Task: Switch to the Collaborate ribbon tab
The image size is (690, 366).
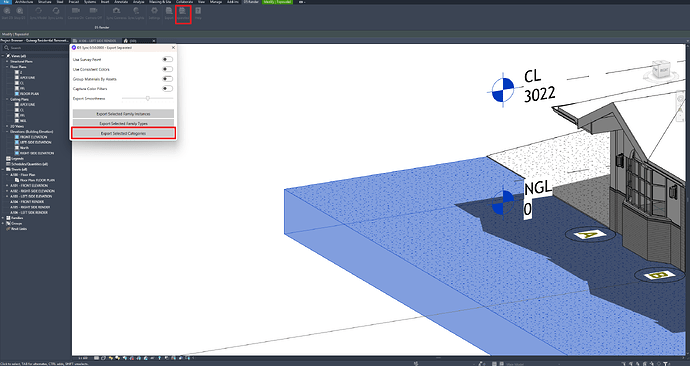Action: tap(184, 2)
